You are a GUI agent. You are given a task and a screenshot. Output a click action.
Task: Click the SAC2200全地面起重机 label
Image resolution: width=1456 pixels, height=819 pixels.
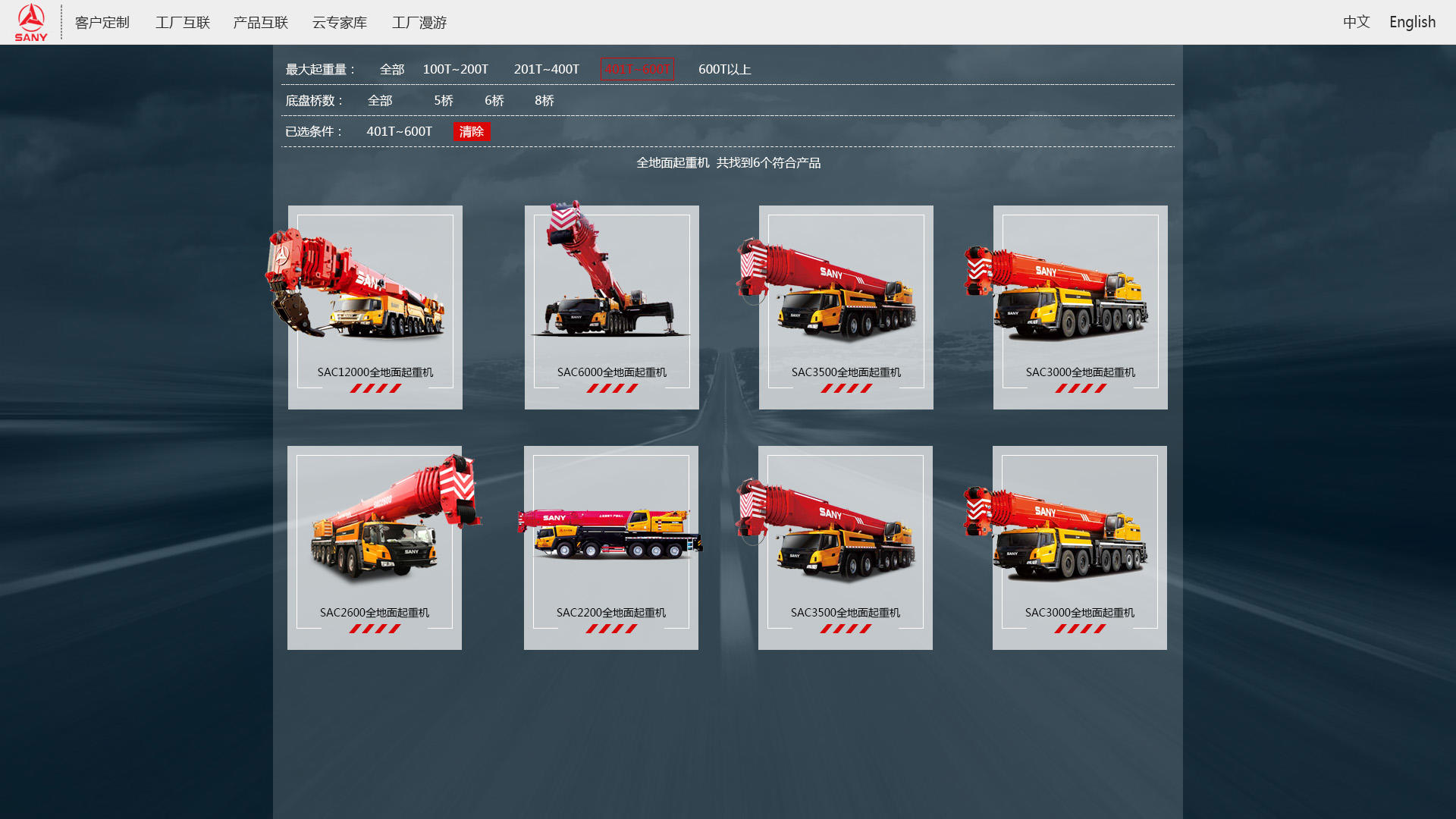point(611,613)
